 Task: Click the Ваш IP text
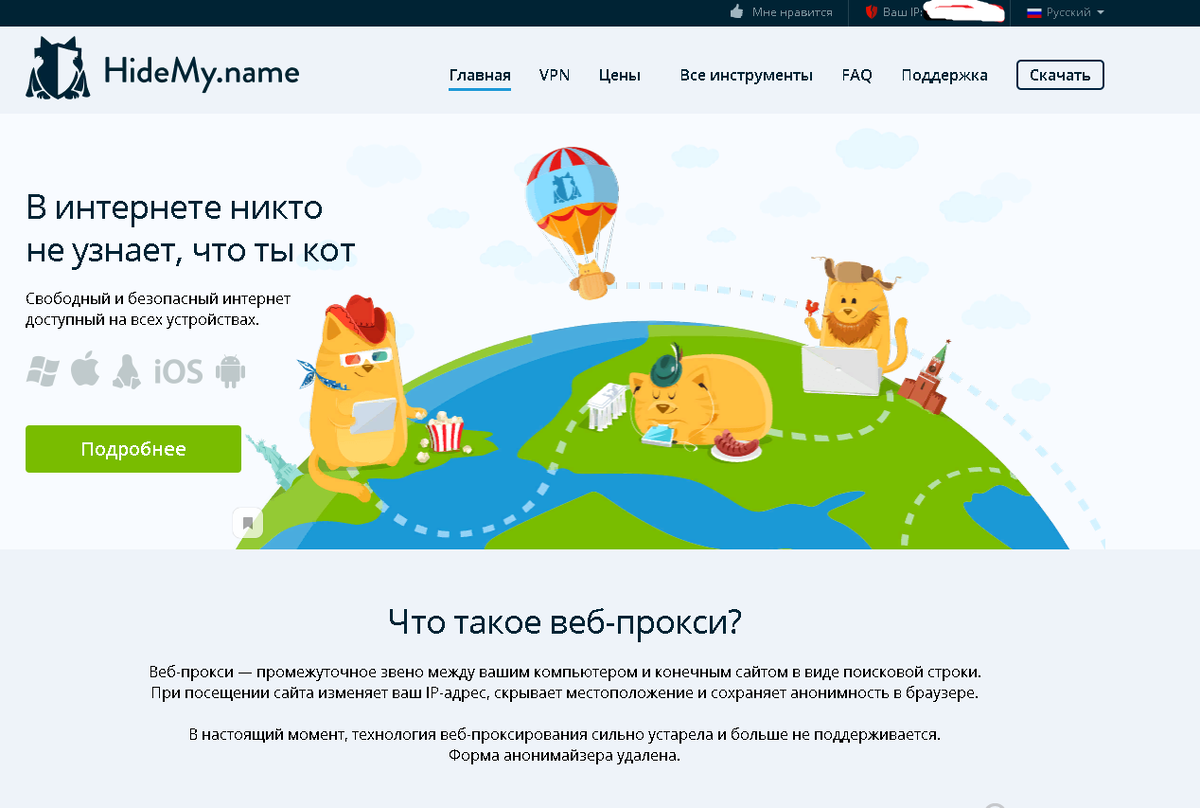(x=903, y=13)
